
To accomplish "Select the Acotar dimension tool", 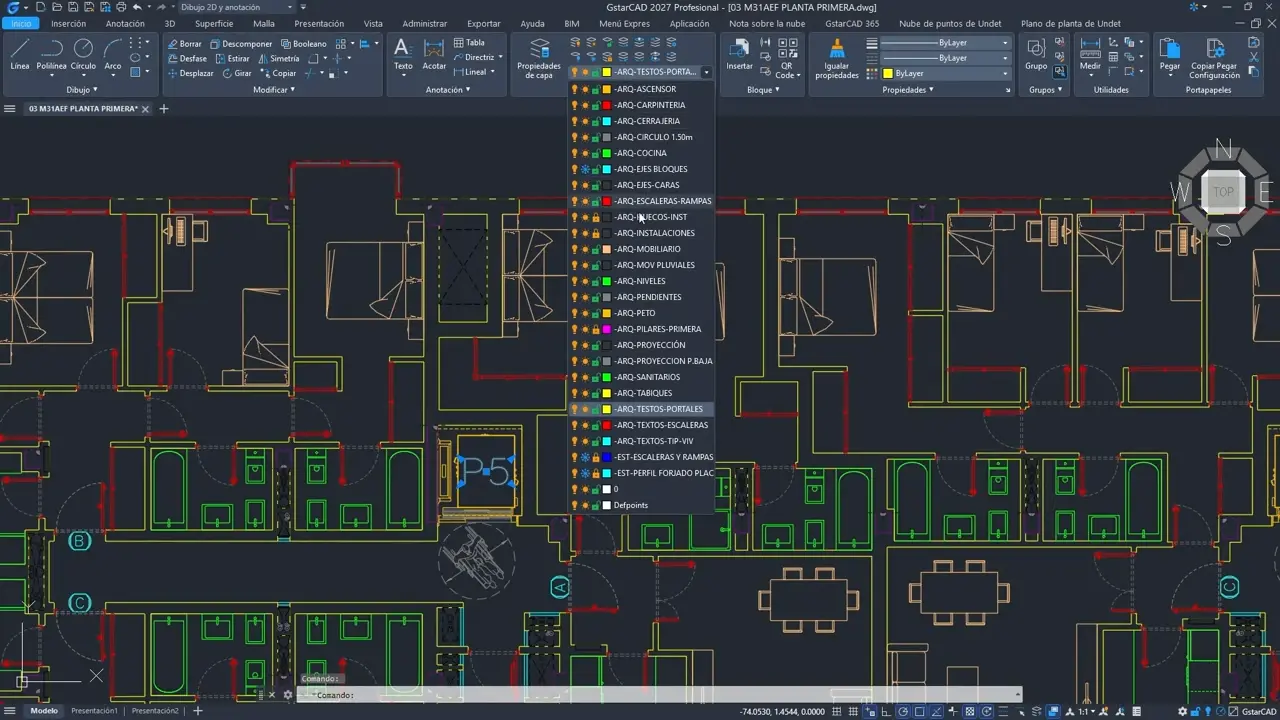I will [434, 54].
